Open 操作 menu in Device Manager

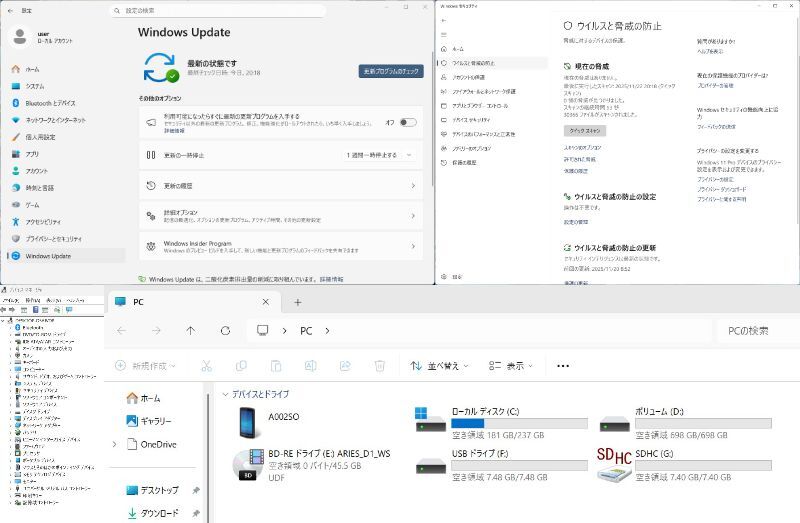pos(33,301)
